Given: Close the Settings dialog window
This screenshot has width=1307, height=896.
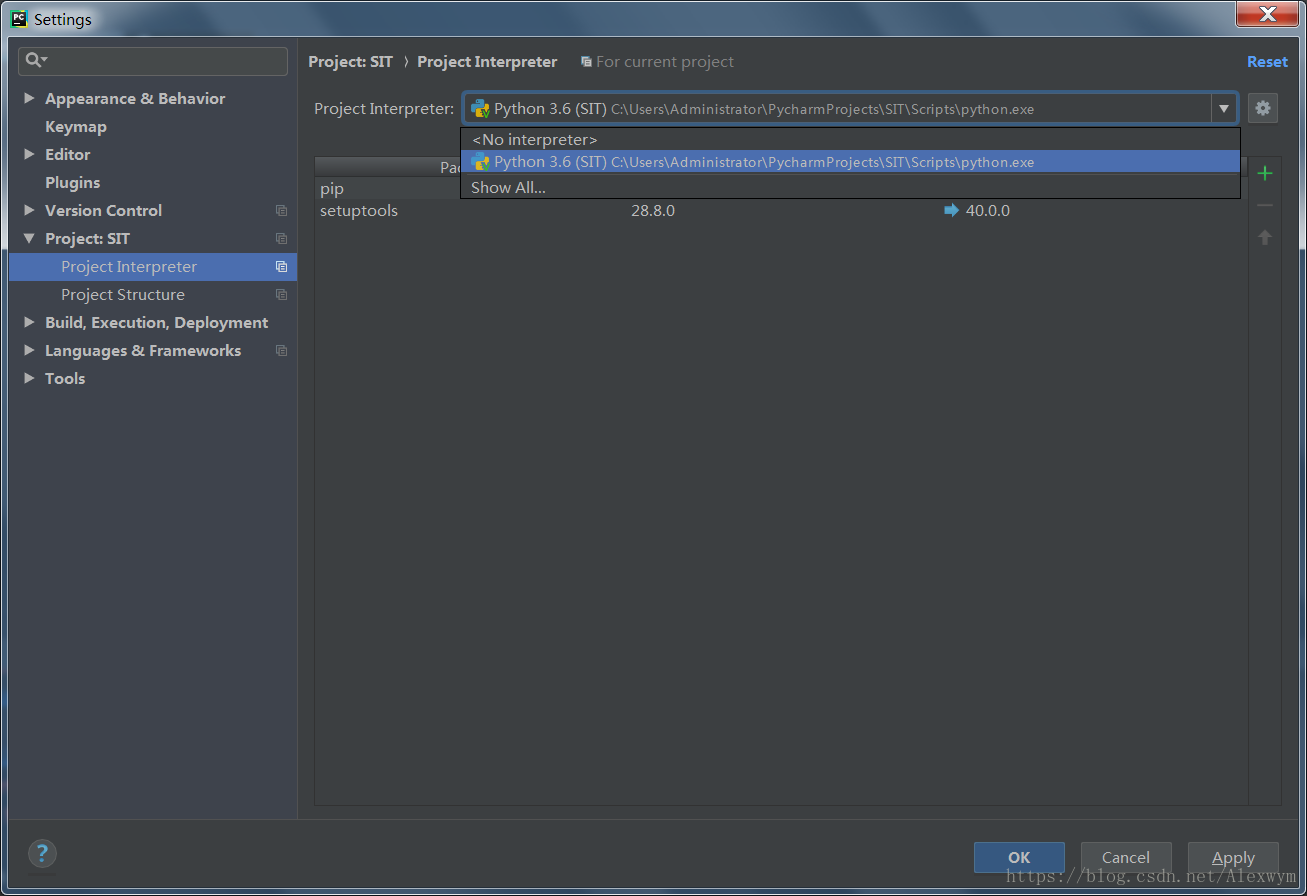Looking at the screenshot, I should coord(1267,14).
